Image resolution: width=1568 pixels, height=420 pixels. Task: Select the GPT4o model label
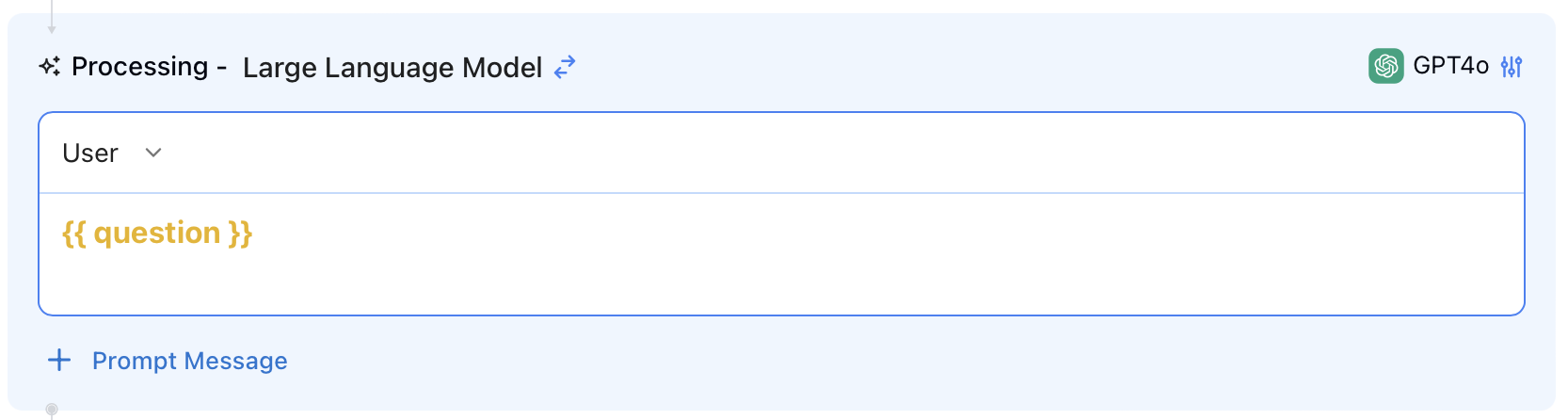click(x=1450, y=66)
